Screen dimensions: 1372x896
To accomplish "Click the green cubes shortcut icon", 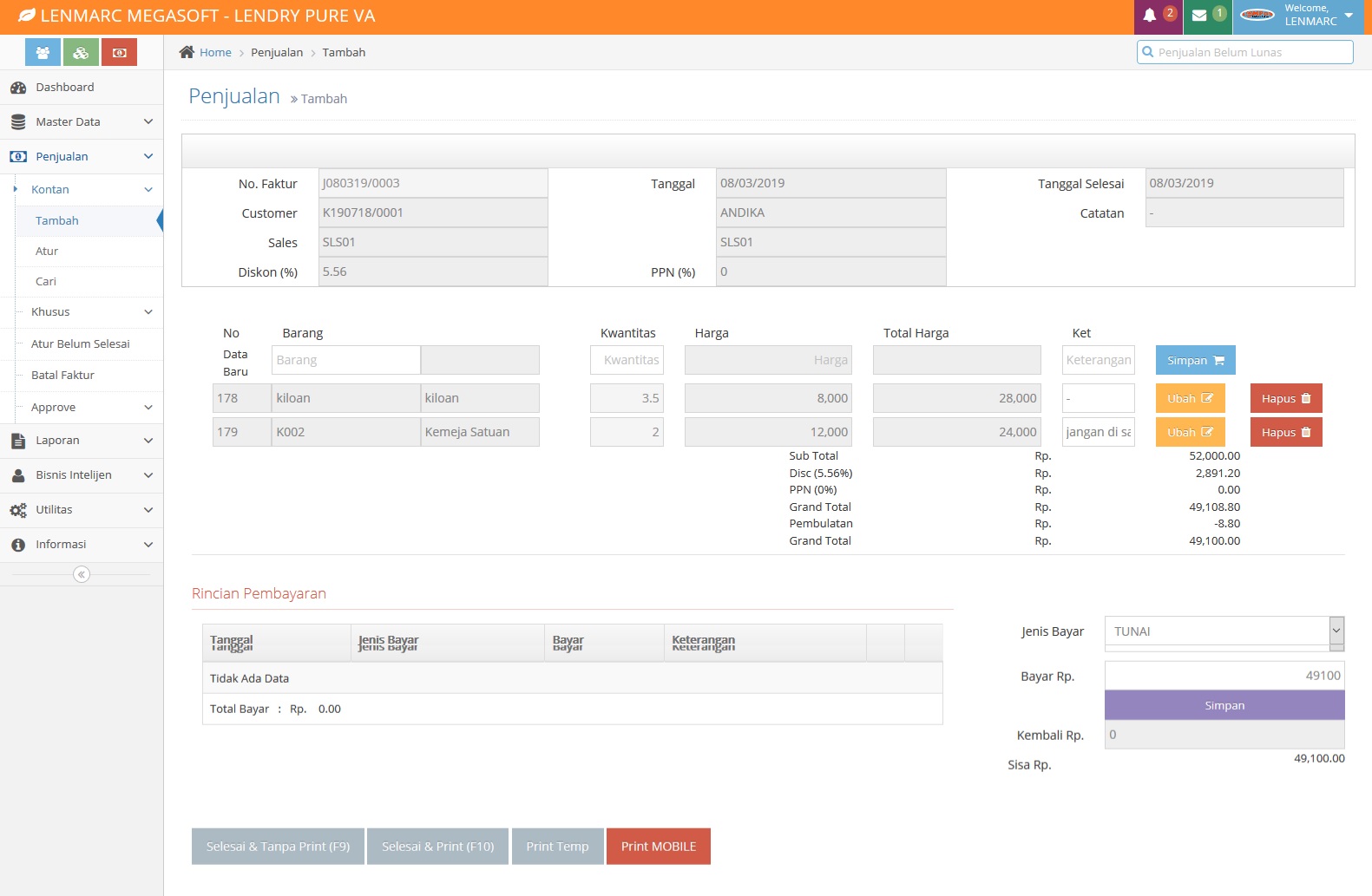I will pyautogui.click(x=81, y=53).
